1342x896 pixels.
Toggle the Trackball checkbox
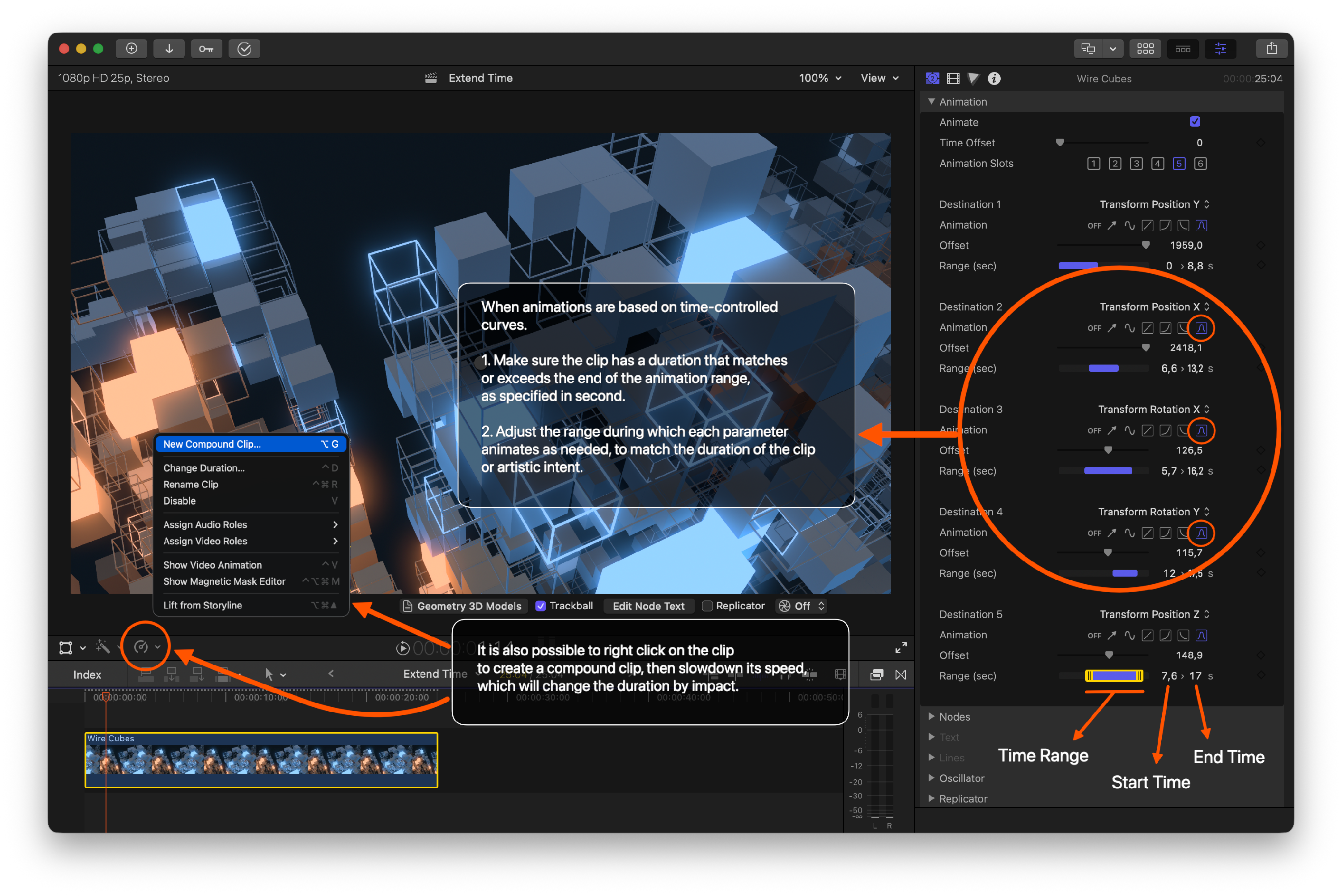click(x=540, y=606)
